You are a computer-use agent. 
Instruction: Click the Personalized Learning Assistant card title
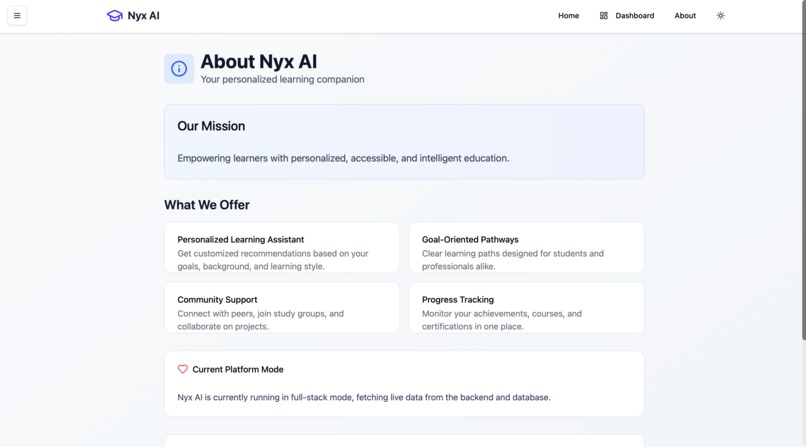(241, 240)
